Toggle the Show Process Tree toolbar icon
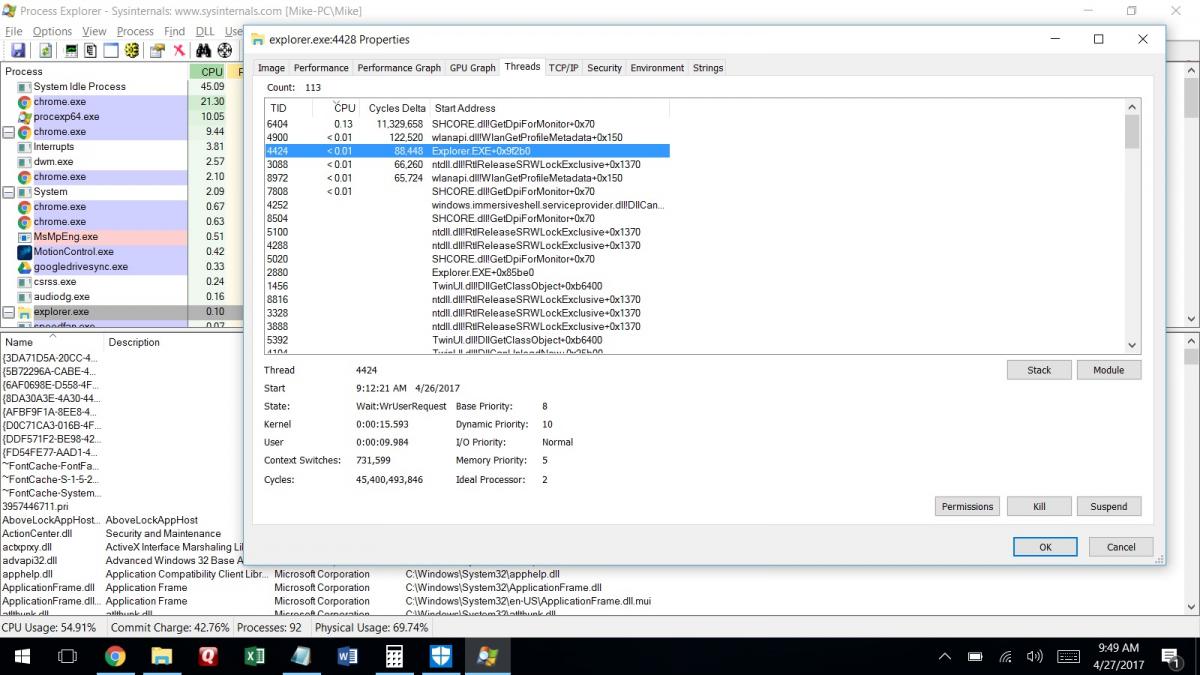 click(x=91, y=50)
